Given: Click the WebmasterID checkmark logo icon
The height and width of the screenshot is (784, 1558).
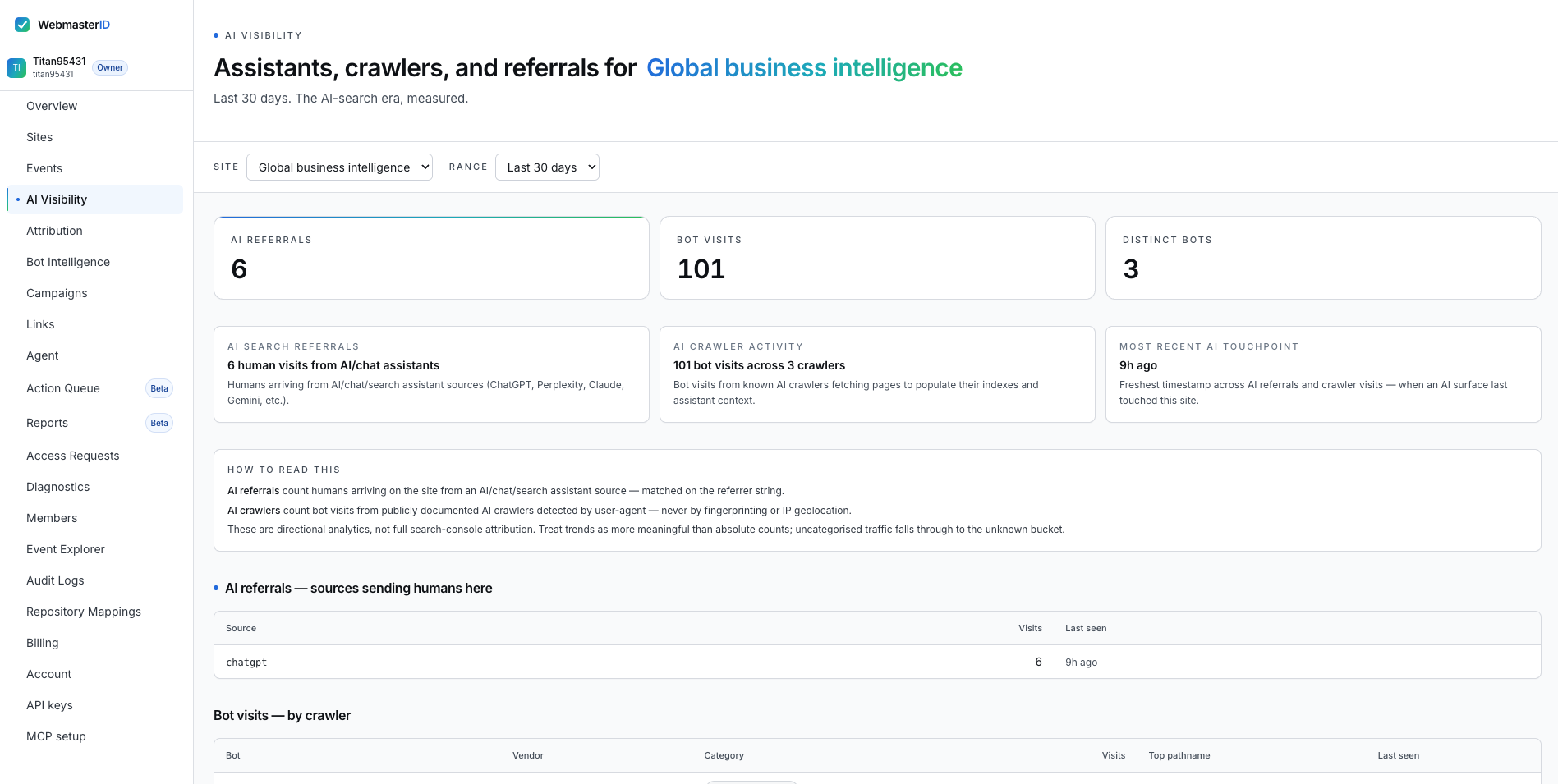Looking at the screenshot, I should point(22,25).
